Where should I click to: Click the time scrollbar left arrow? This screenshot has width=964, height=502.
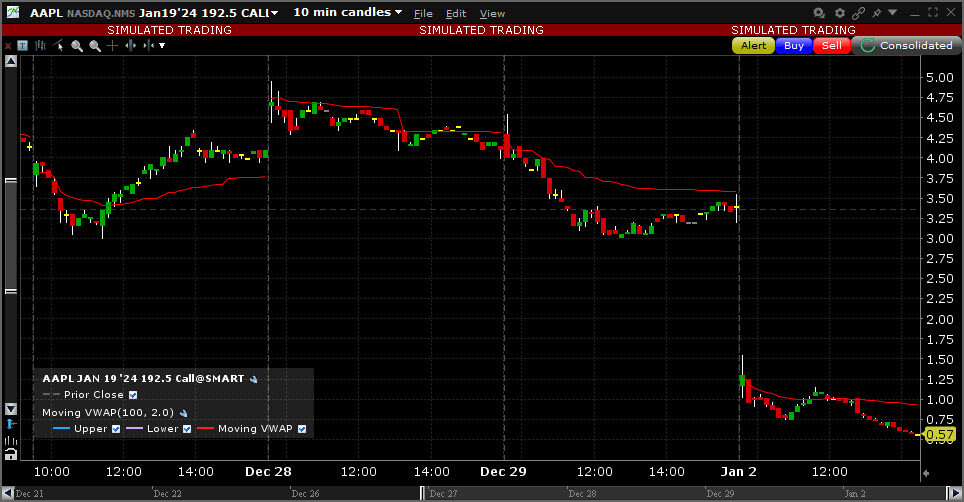(8, 493)
